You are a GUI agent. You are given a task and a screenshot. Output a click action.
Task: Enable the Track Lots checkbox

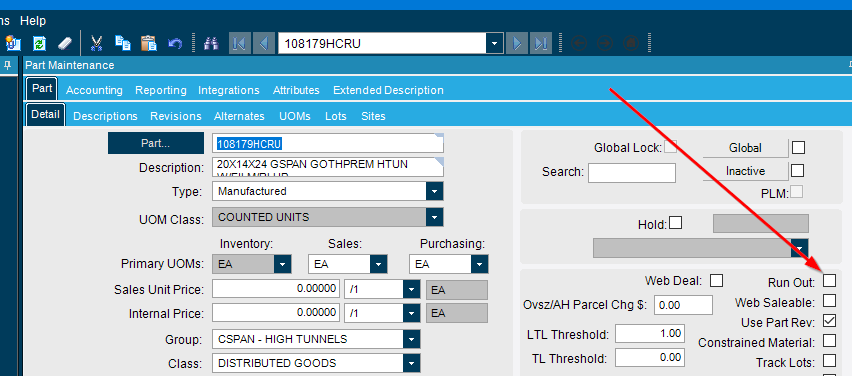click(x=829, y=360)
